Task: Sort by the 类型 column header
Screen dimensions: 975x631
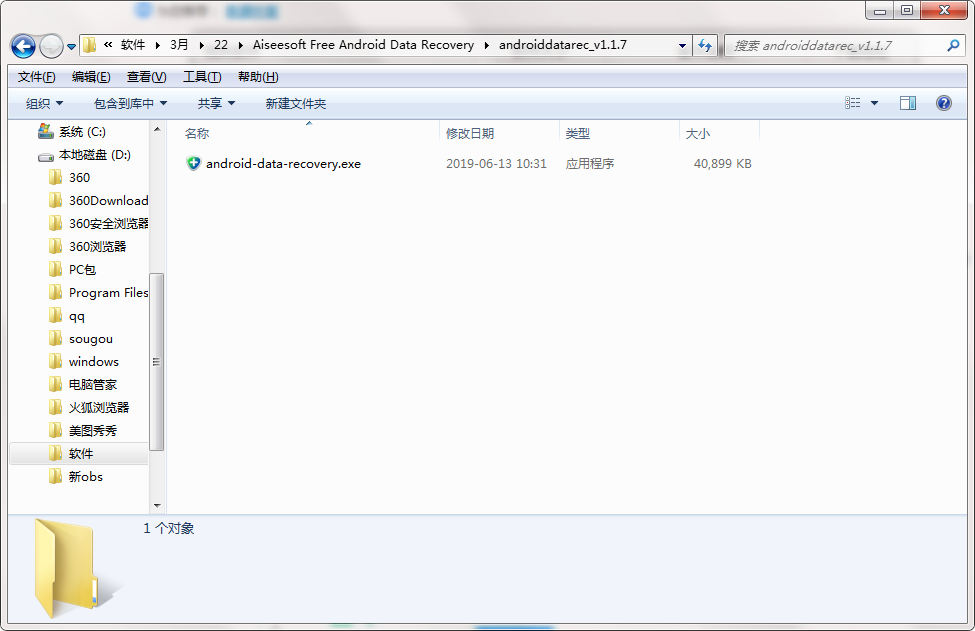Action: (578, 134)
